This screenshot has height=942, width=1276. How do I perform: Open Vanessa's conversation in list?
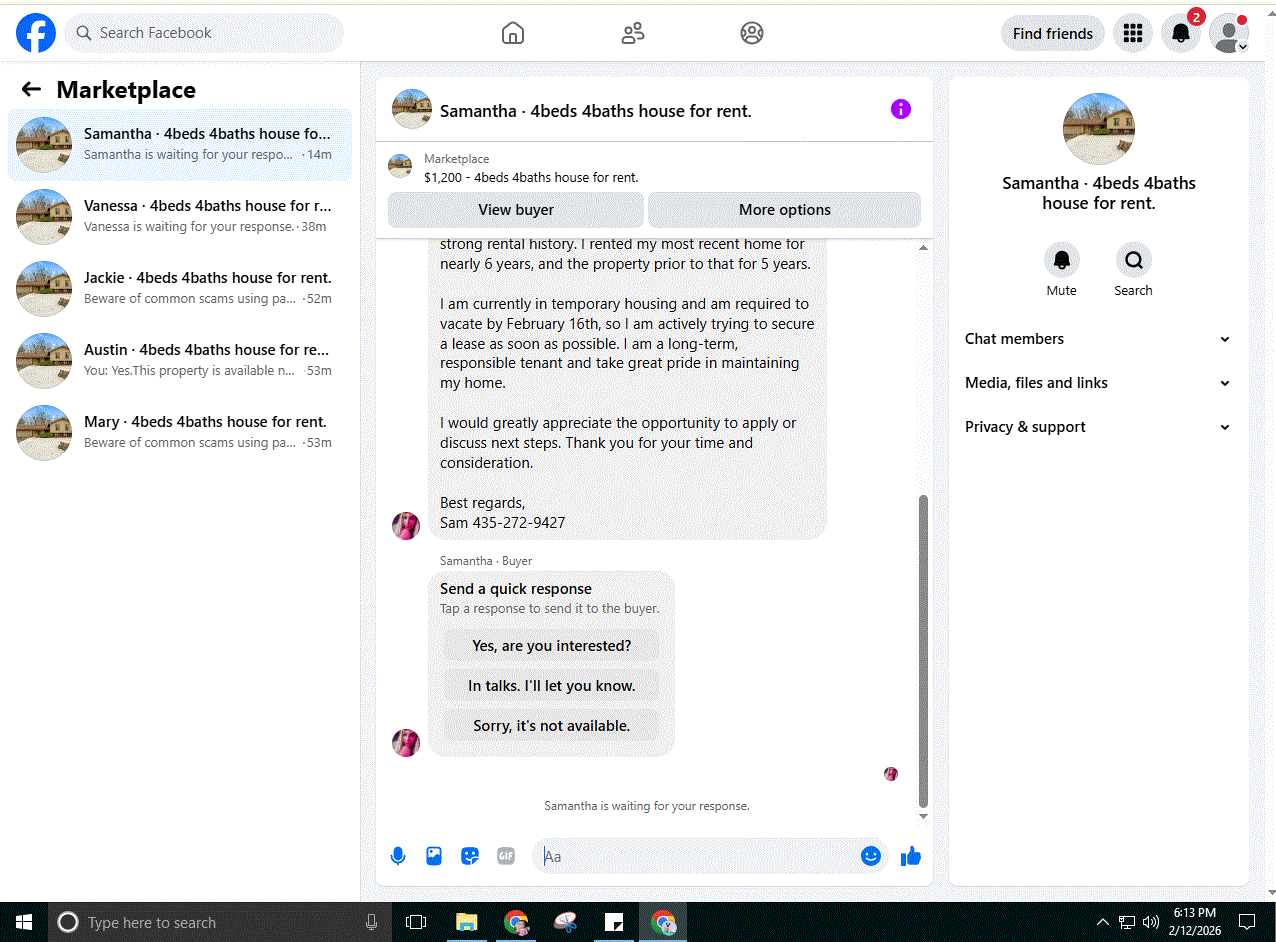click(x=180, y=217)
